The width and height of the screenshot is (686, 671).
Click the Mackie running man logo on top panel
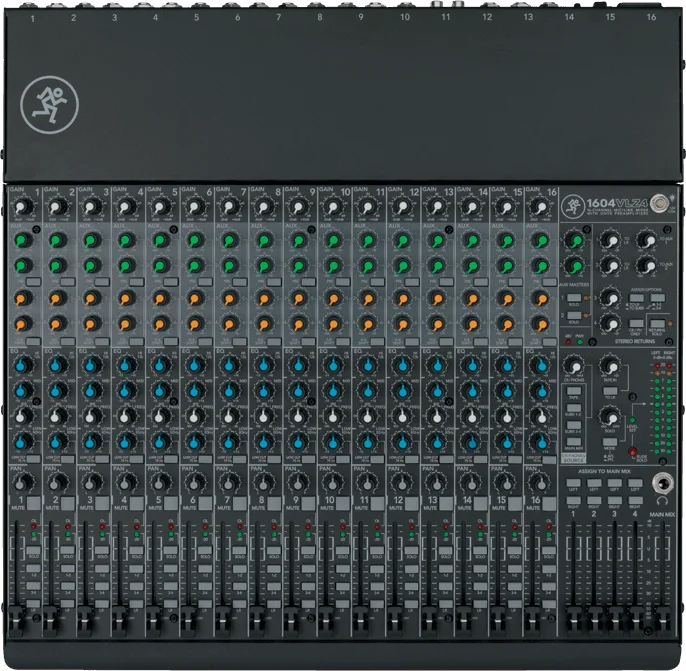[49, 105]
